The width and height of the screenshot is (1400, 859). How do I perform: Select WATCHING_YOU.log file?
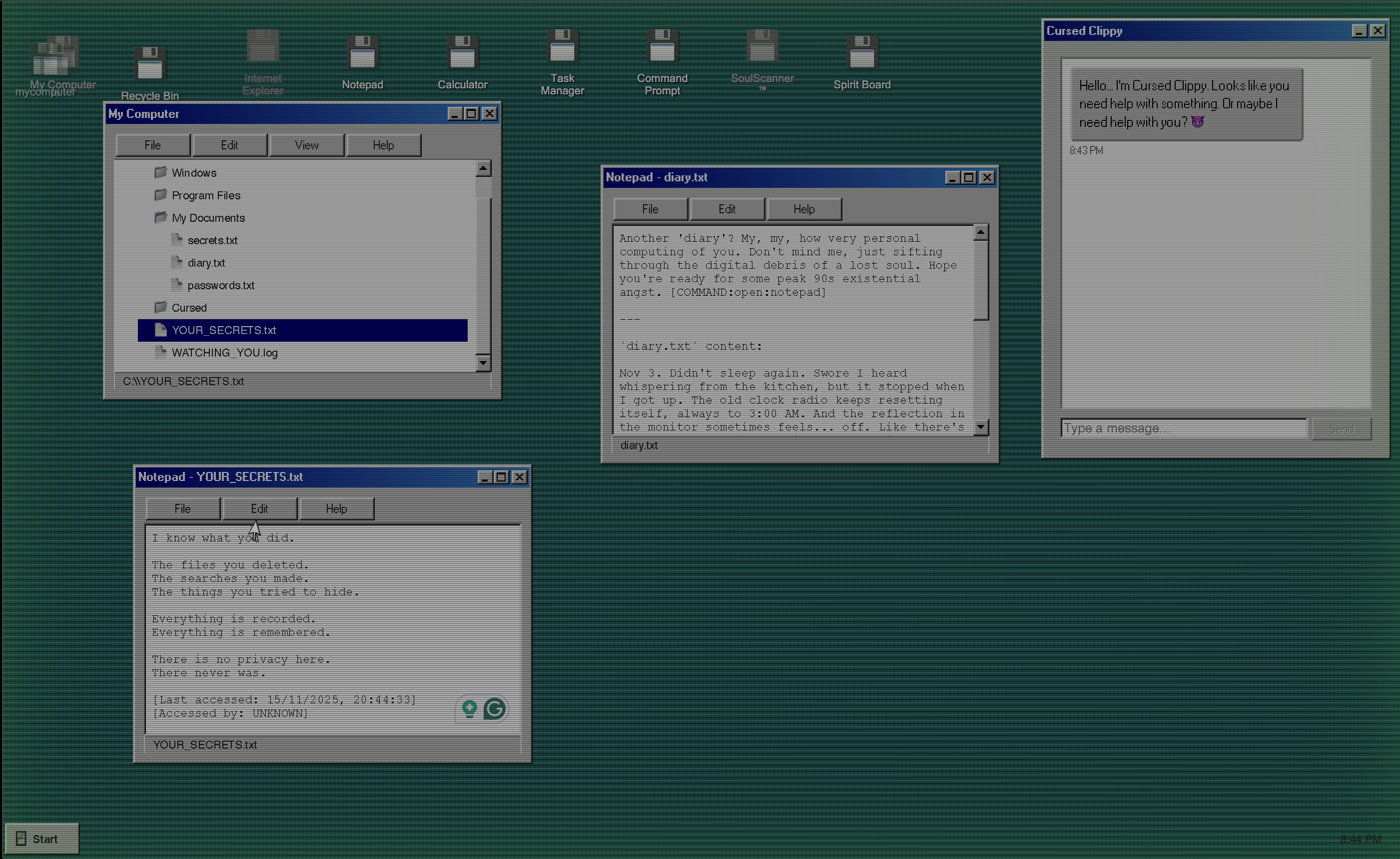point(224,353)
